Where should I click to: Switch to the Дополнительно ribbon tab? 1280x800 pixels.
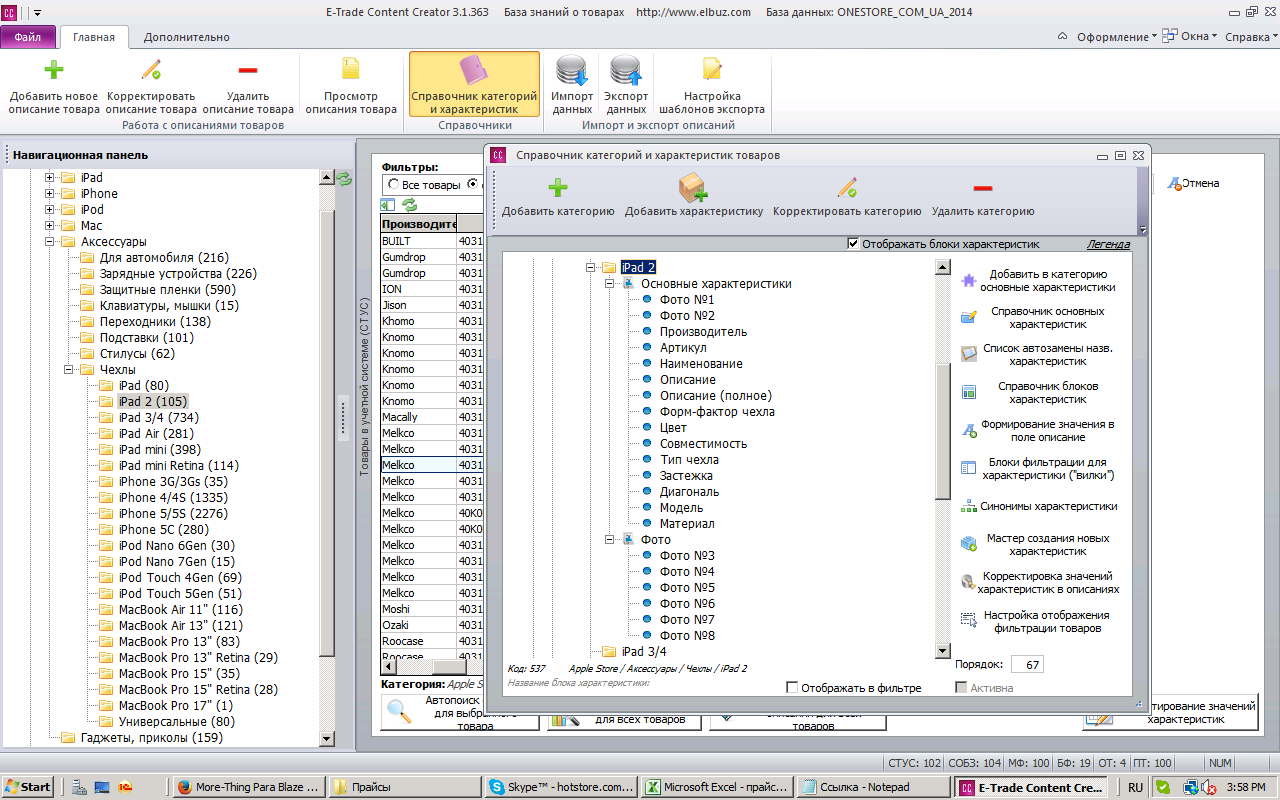pos(186,37)
